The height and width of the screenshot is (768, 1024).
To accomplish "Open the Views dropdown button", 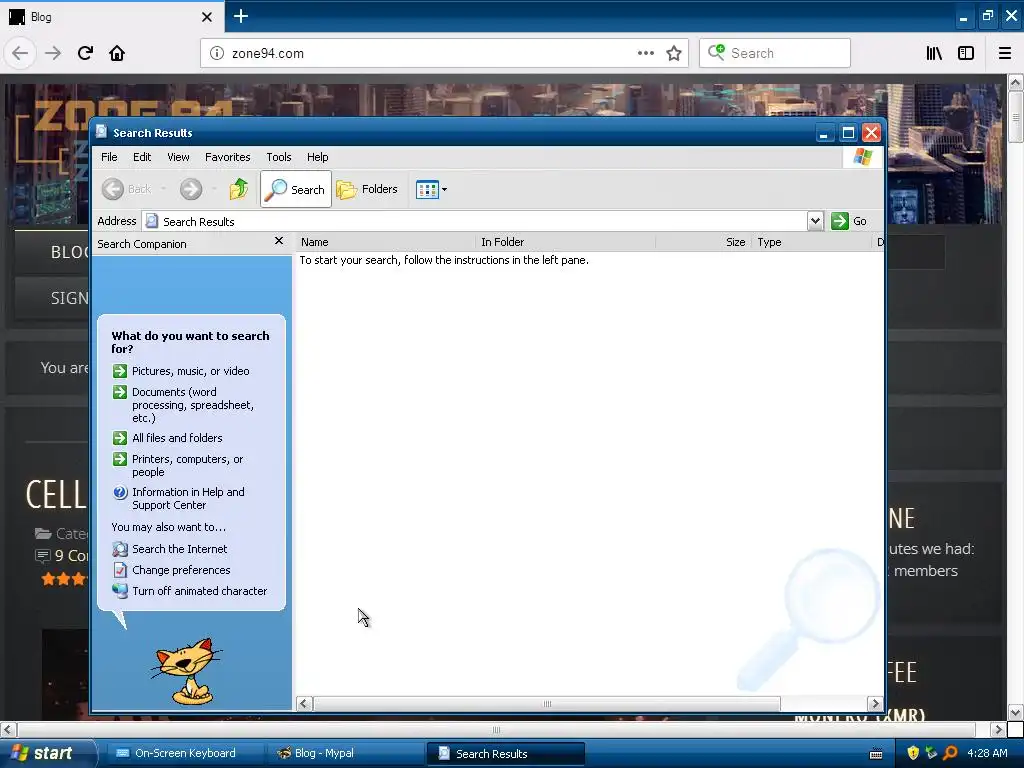I will 431,189.
